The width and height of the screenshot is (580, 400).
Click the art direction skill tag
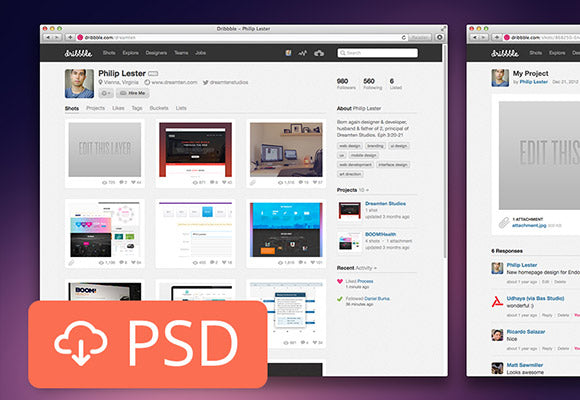pyautogui.click(x=350, y=174)
